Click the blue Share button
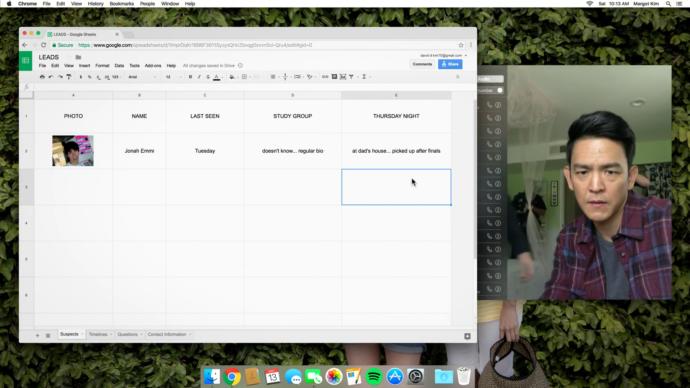Image resolution: width=690 pixels, height=388 pixels. pyautogui.click(x=450, y=64)
